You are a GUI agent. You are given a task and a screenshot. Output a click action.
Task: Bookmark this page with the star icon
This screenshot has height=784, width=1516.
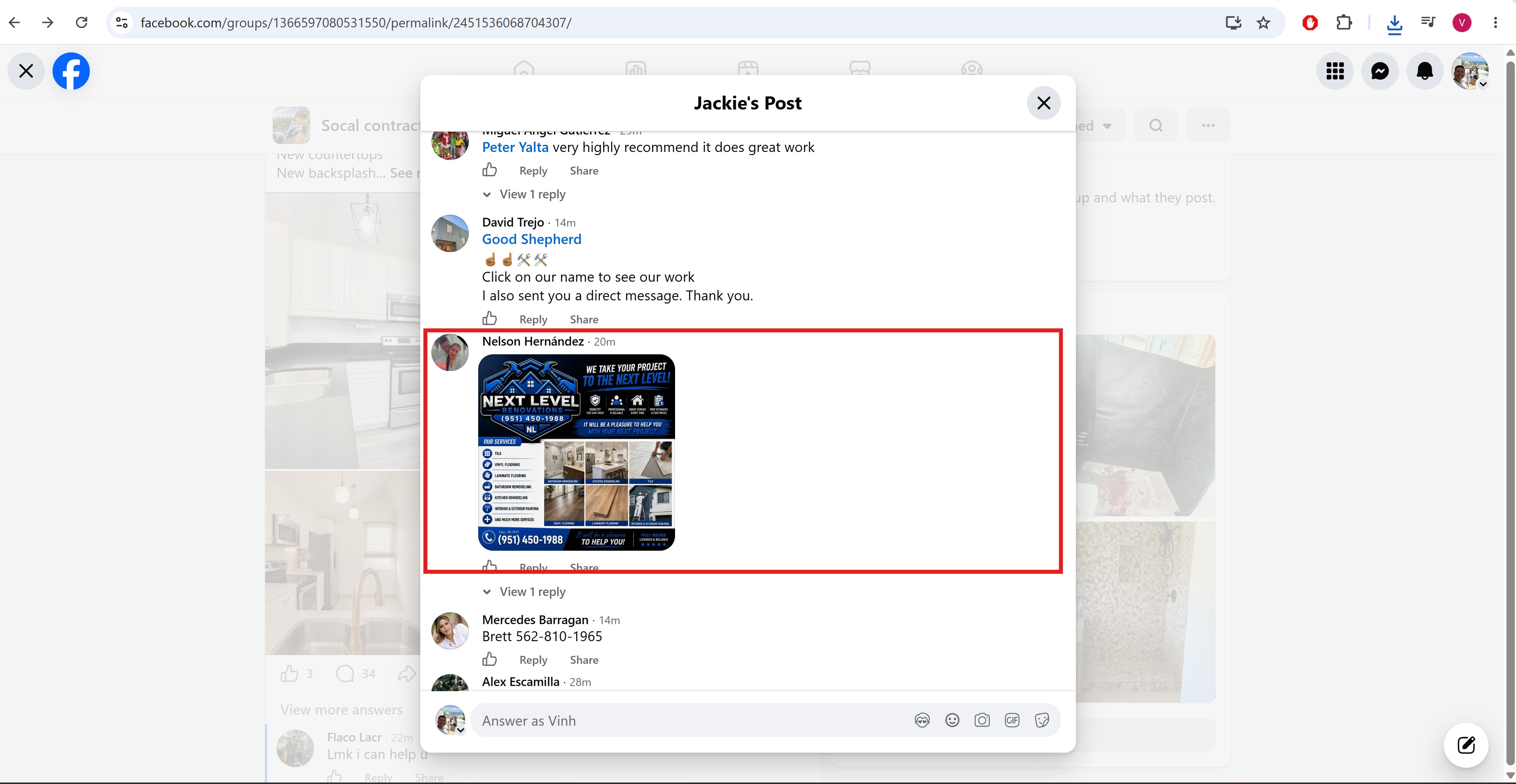click(x=1263, y=22)
